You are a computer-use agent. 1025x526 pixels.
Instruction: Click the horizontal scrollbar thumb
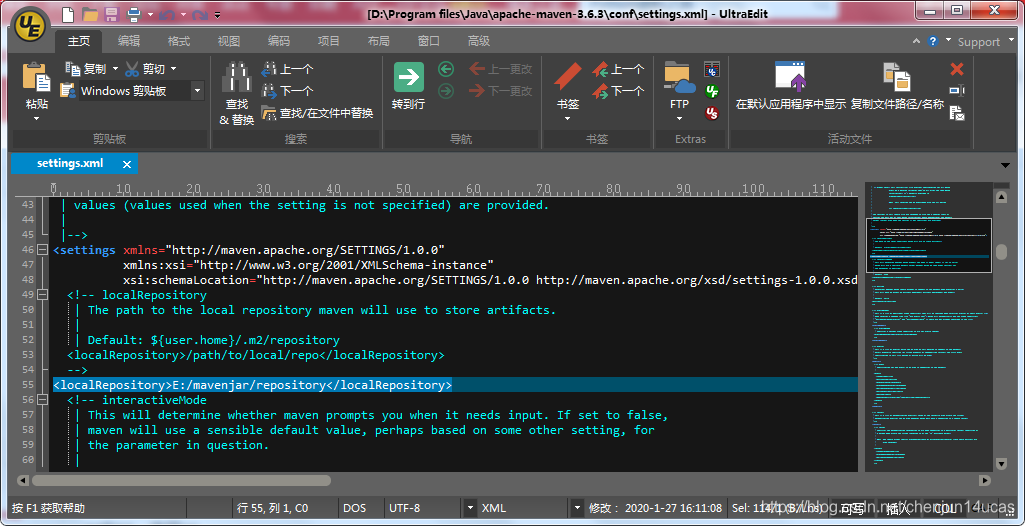(182, 480)
